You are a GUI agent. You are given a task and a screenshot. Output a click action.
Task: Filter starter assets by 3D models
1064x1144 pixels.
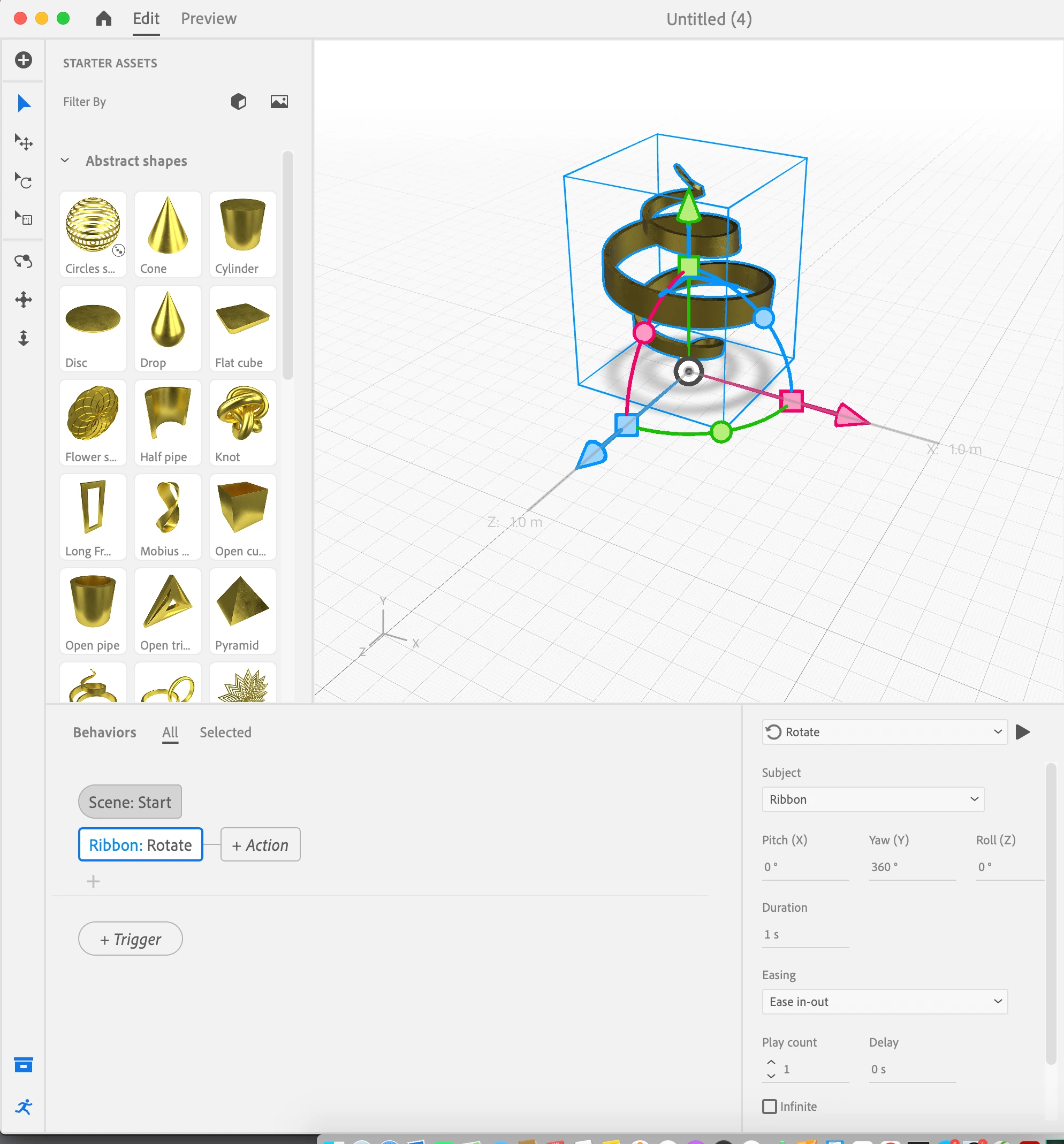(238, 102)
